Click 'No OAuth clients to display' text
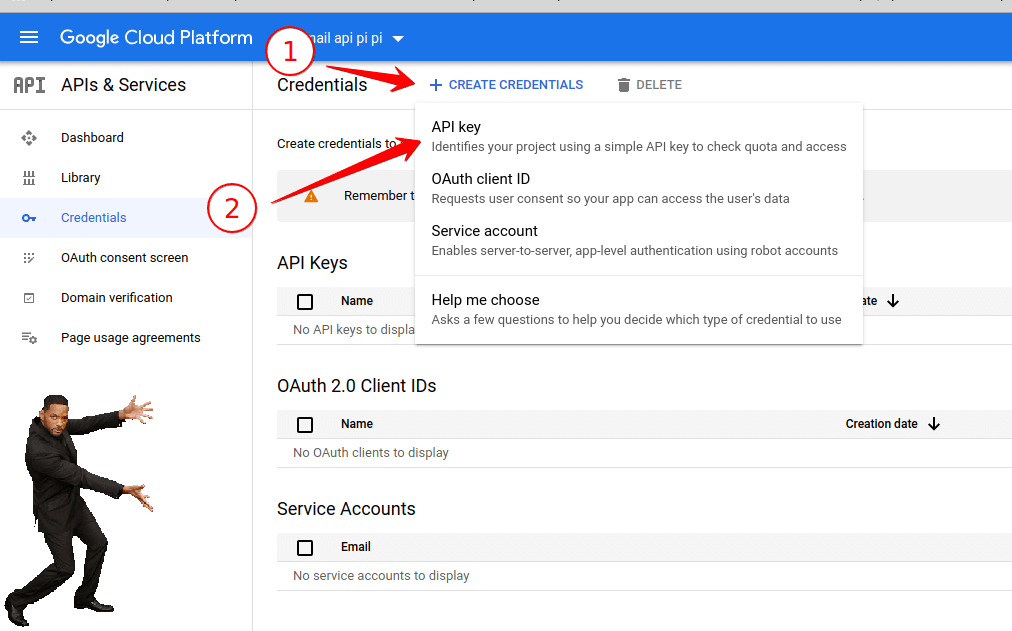Viewport: 1012px width, 631px height. (x=370, y=453)
